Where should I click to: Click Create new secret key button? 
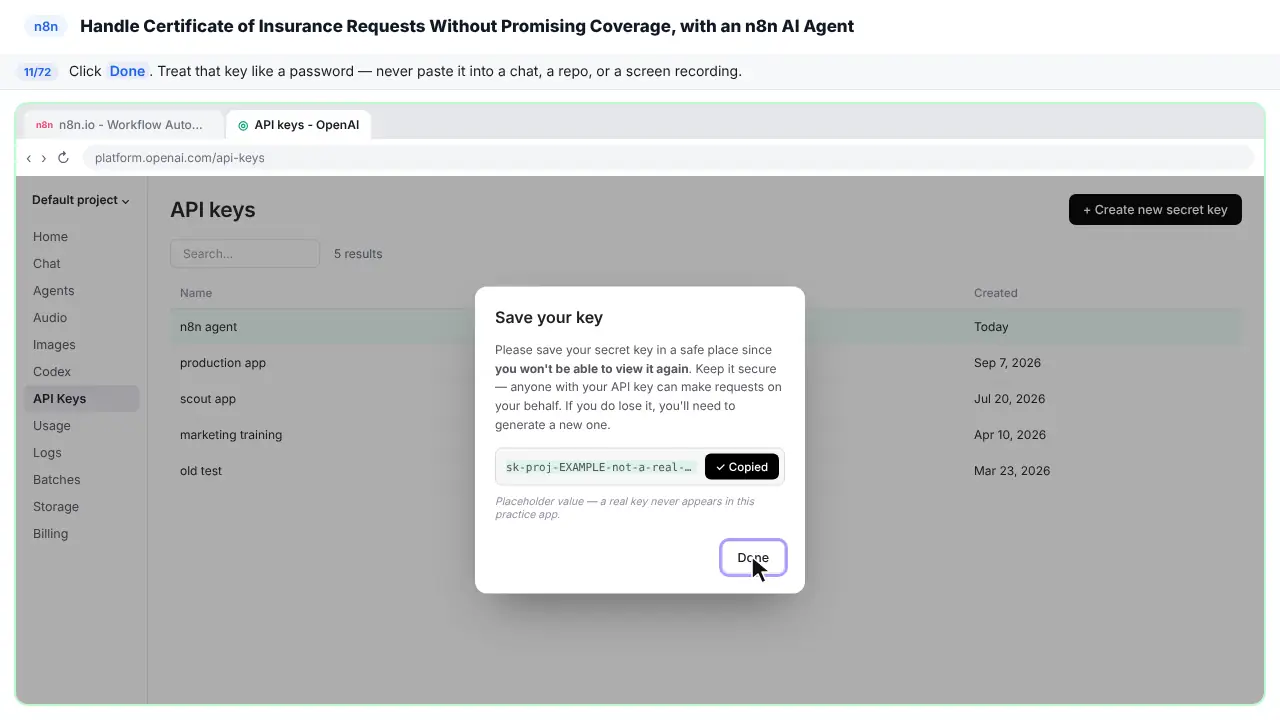[x=1155, y=210]
